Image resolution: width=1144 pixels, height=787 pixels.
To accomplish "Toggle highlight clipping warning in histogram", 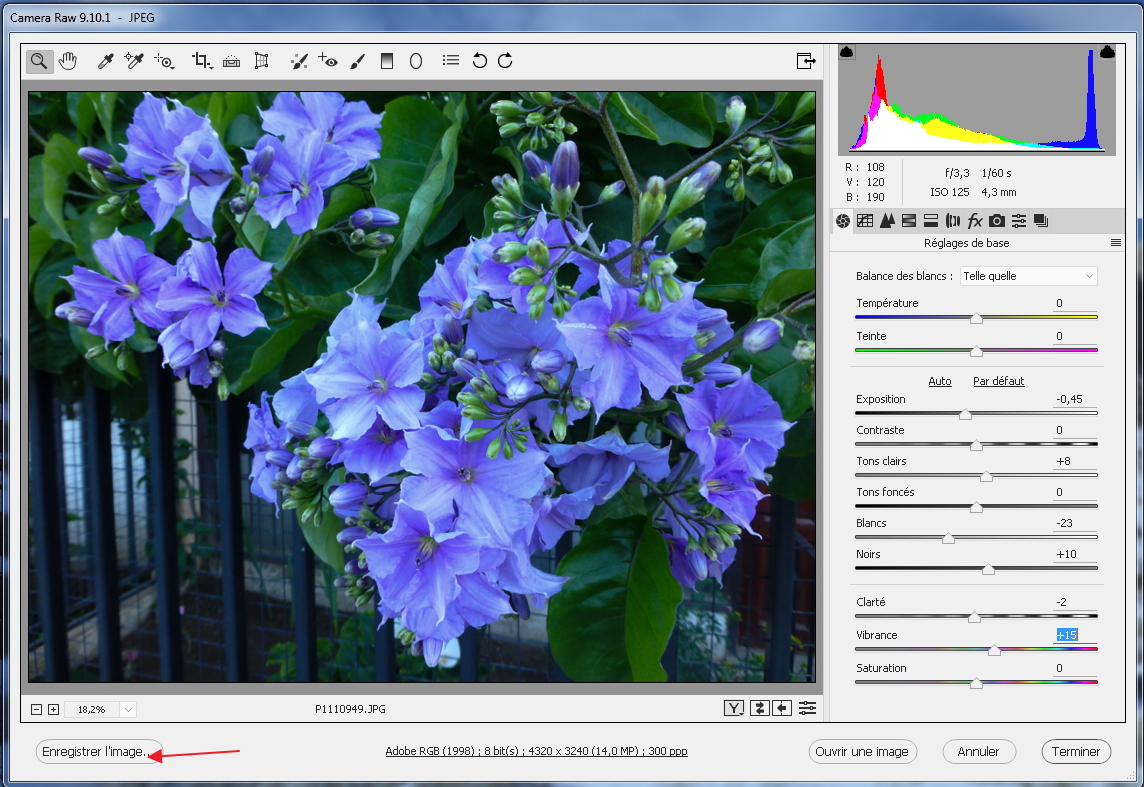I will coord(1107,52).
